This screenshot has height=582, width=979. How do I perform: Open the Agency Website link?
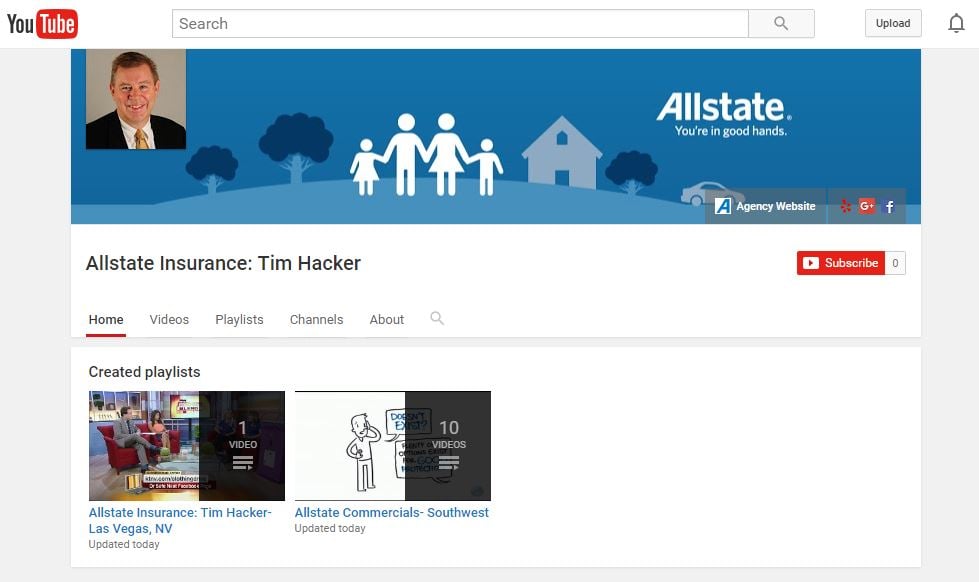pyautogui.click(x=765, y=206)
